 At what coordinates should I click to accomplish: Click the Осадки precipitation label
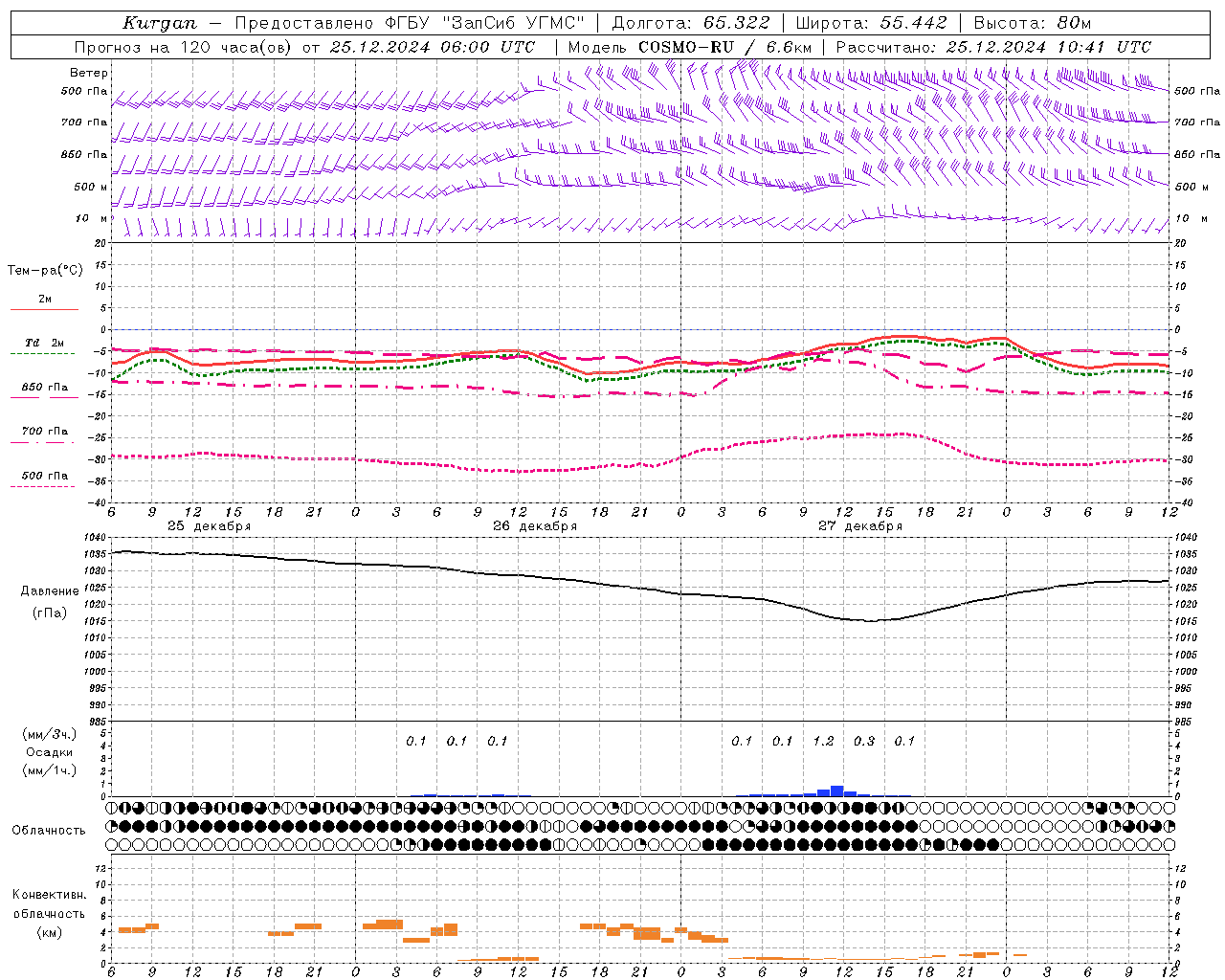coord(50,752)
